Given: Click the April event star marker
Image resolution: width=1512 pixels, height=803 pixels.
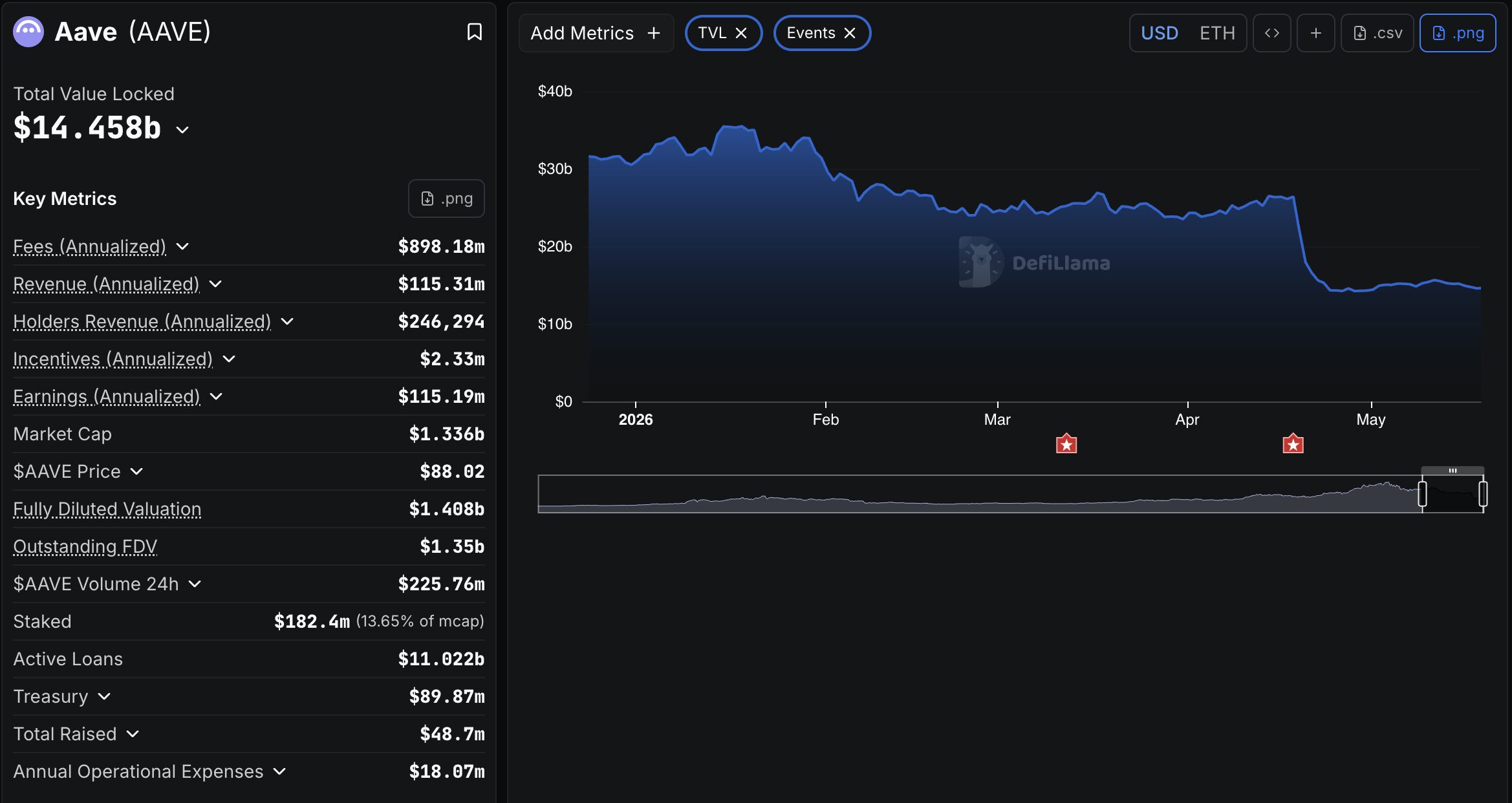Looking at the screenshot, I should 1293,444.
